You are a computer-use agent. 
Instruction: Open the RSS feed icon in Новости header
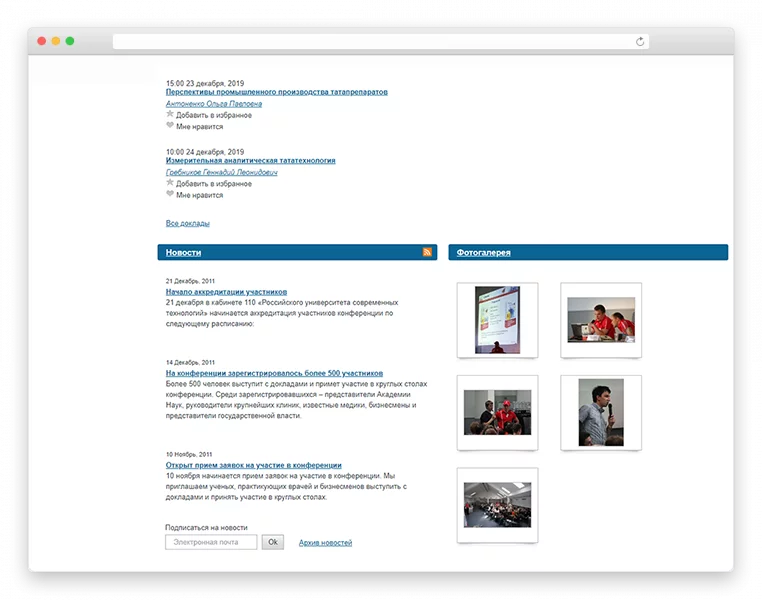click(x=427, y=252)
